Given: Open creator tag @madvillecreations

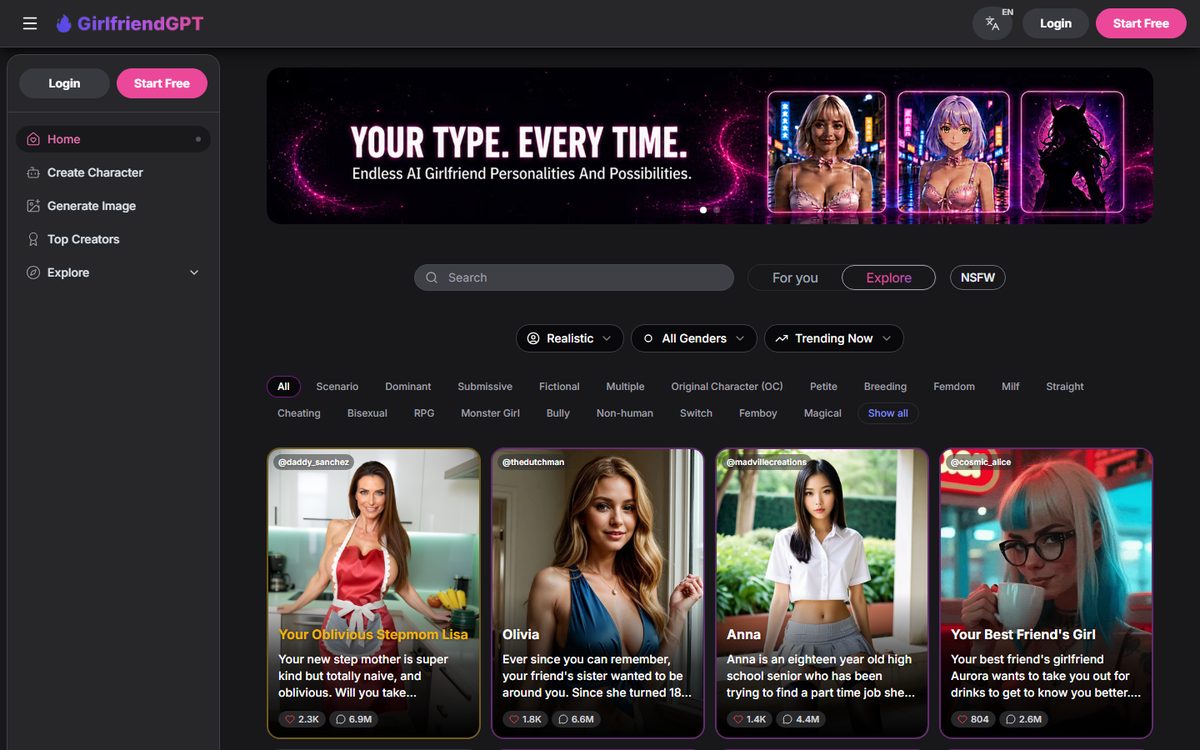Looking at the screenshot, I should click(767, 462).
